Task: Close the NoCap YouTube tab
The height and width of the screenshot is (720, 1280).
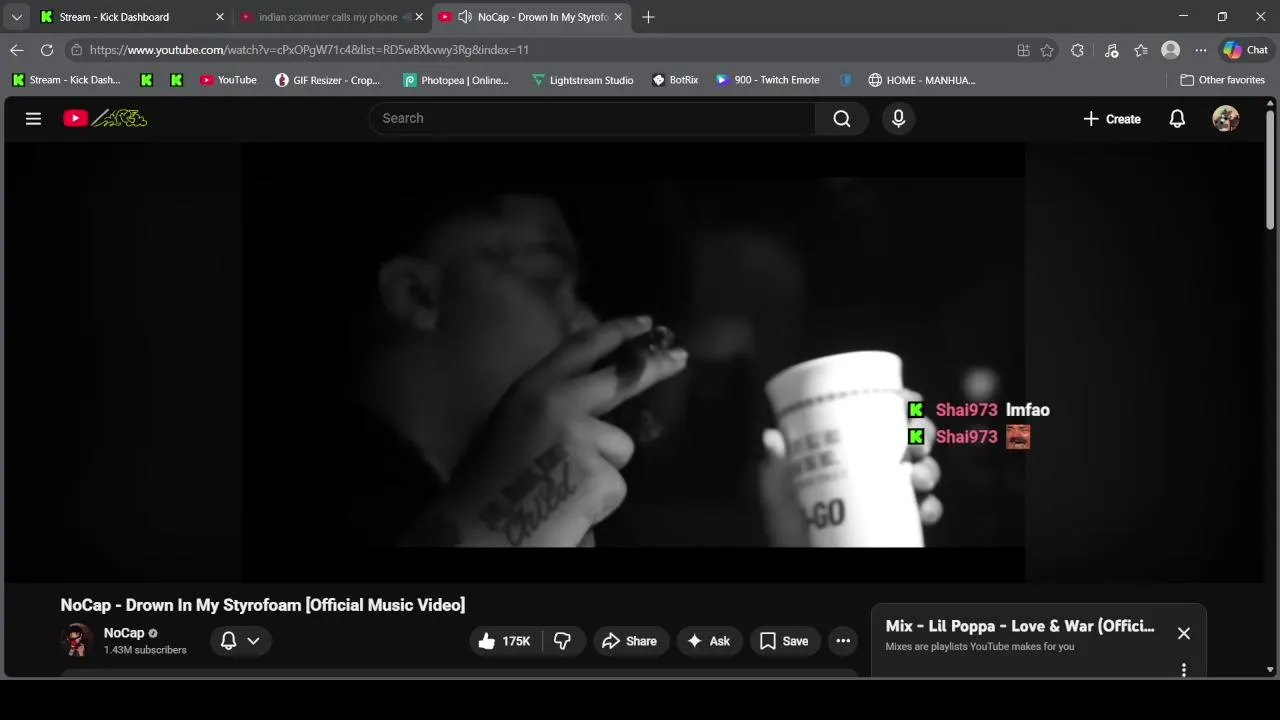Action: (618, 17)
